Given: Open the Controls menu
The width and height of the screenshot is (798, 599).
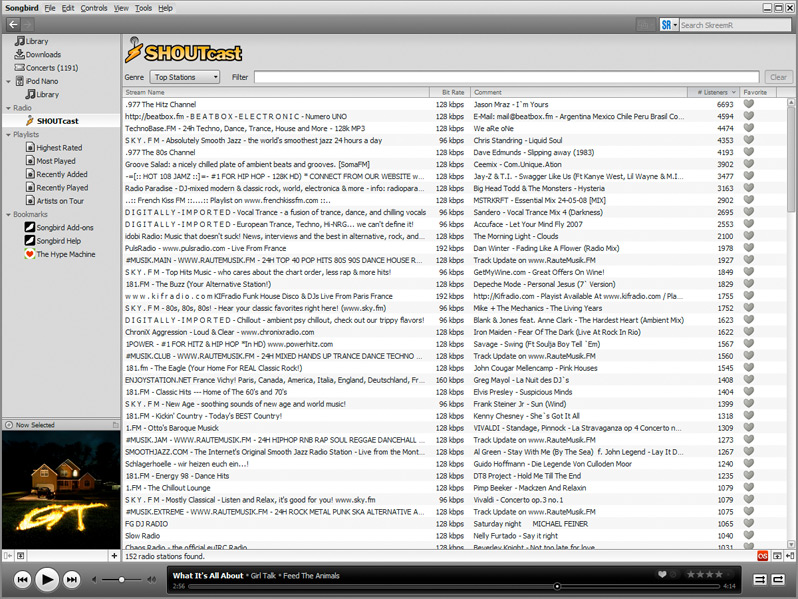Looking at the screenshot, I should (x=94, y=8).
